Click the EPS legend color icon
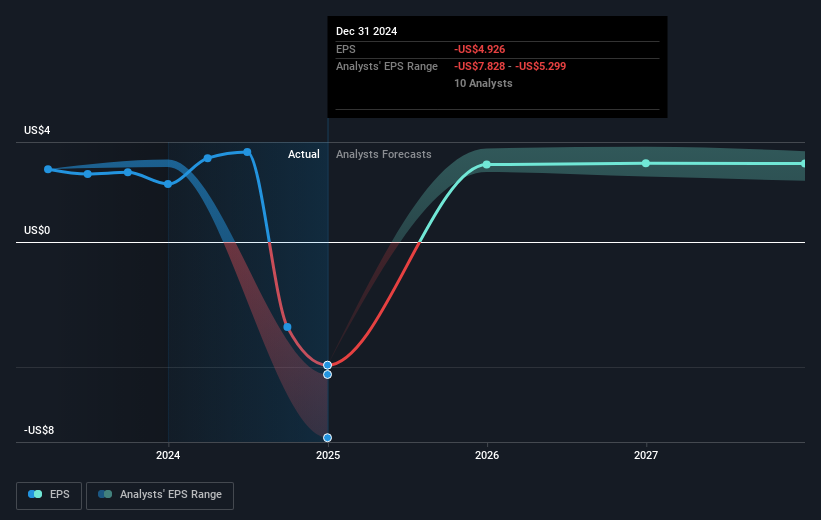Viewport: 821px width, 520px height. coord(35,494)
